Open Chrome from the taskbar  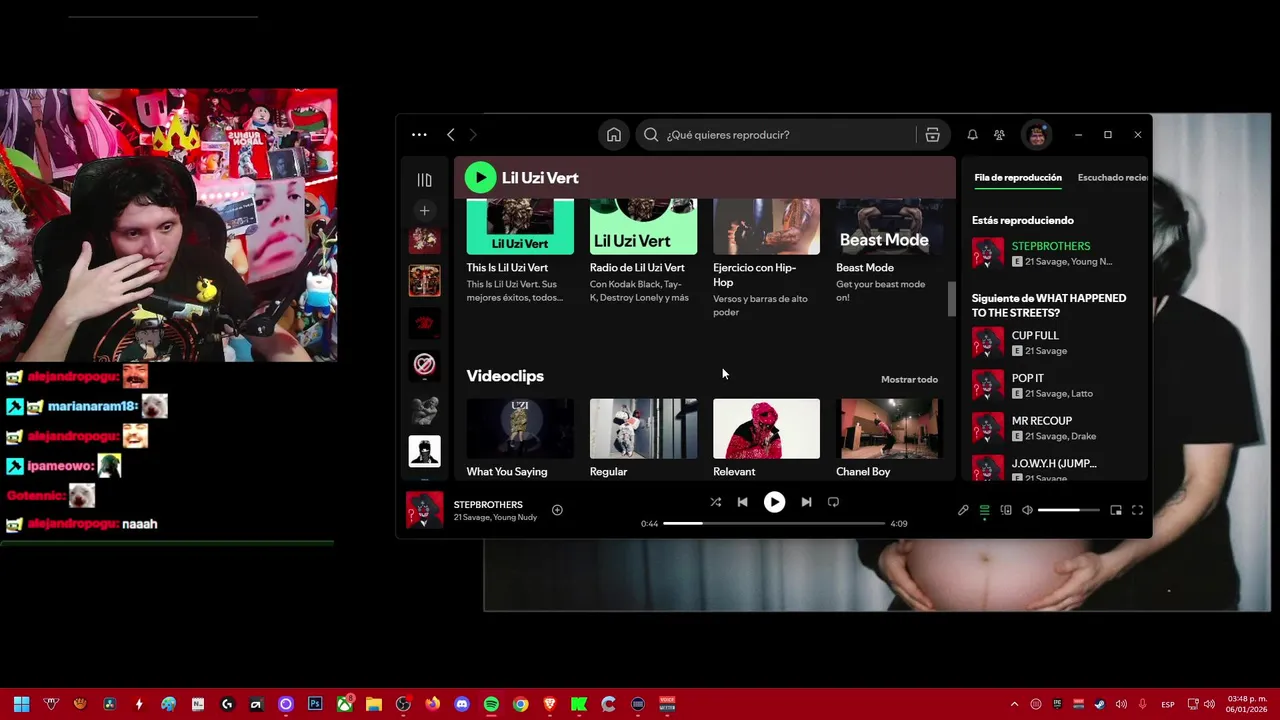(x=520, y=704)
